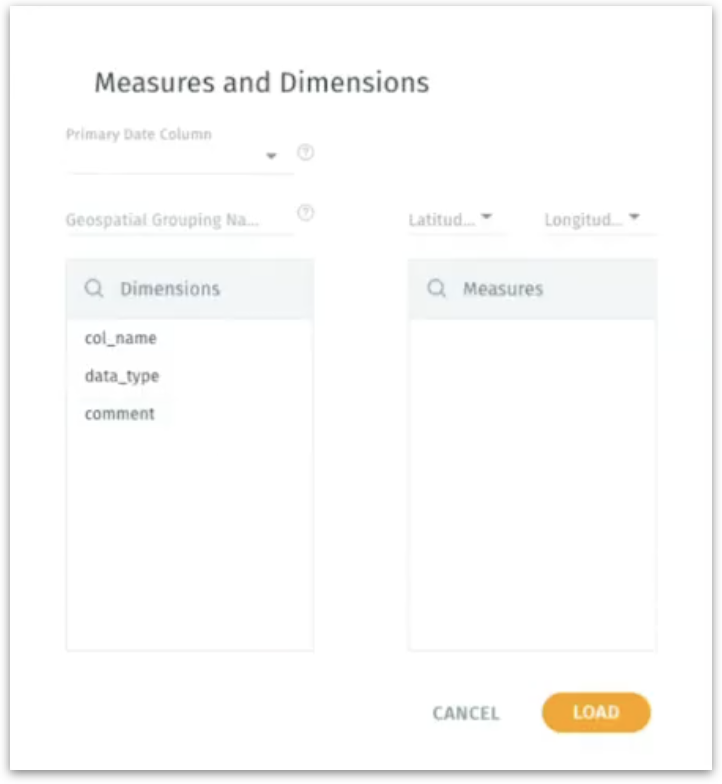Click the help icon beside Primary Date Column
Image resolution: width=722 pixels, height=784 pixels.
pos(306,153)
